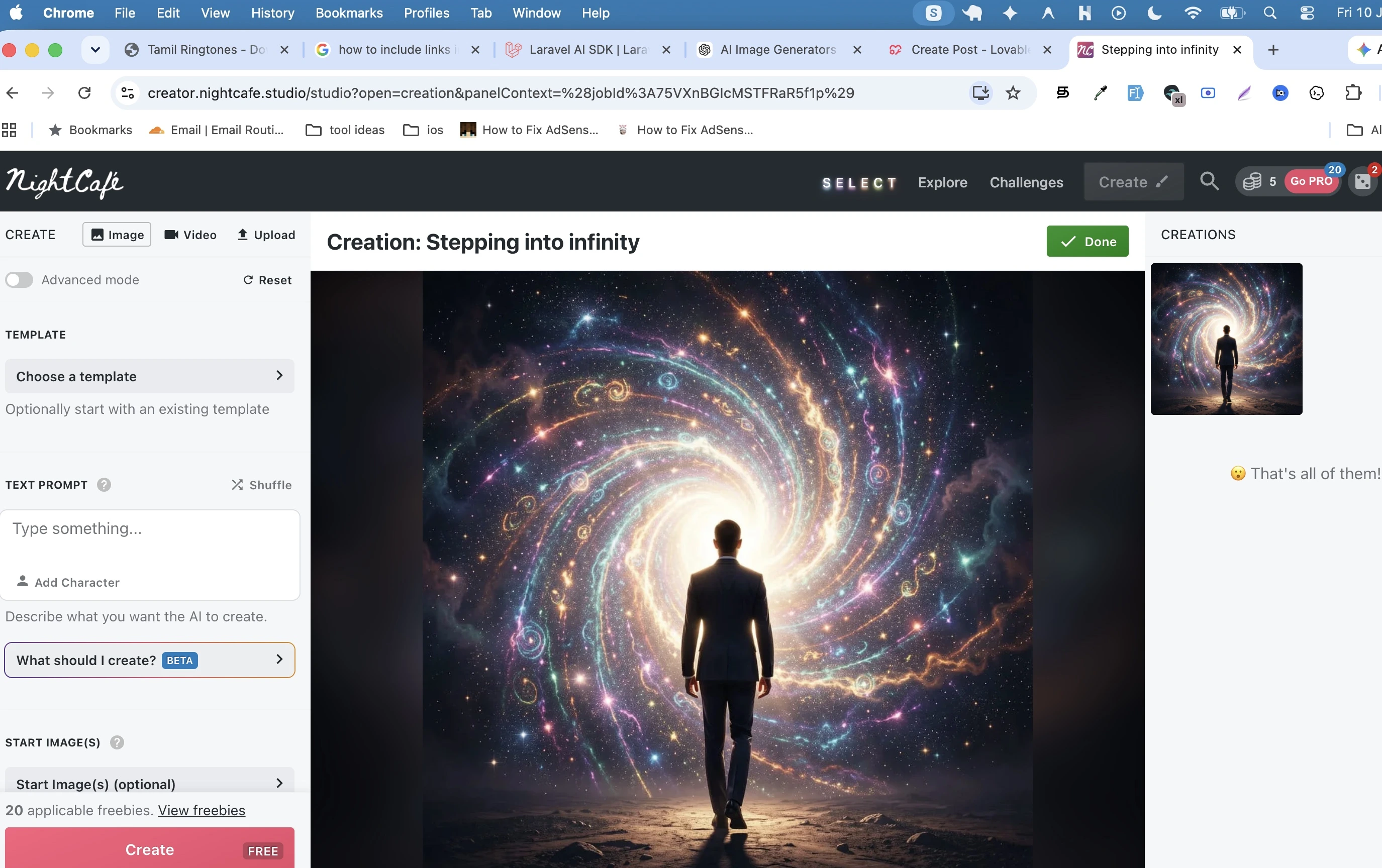This screenshot has width=1382, height=868.
Task: Click the NightCafe logo
Action: [x=64, y=182]
